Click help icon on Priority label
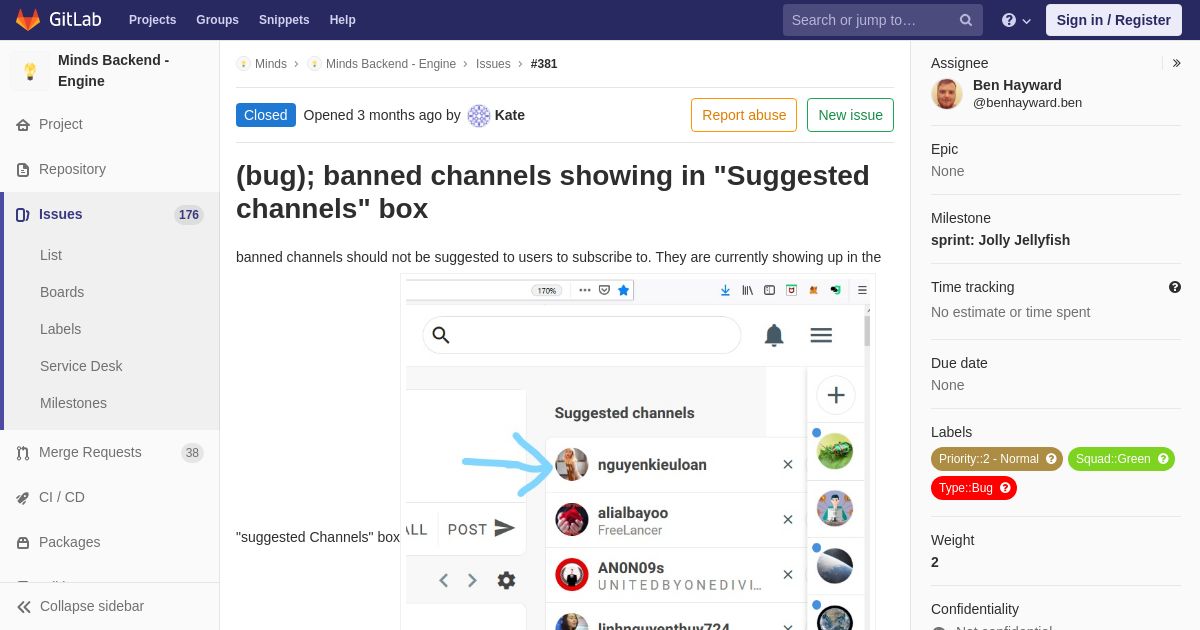Screen dimensions: 1200x630 (1051, 459)
